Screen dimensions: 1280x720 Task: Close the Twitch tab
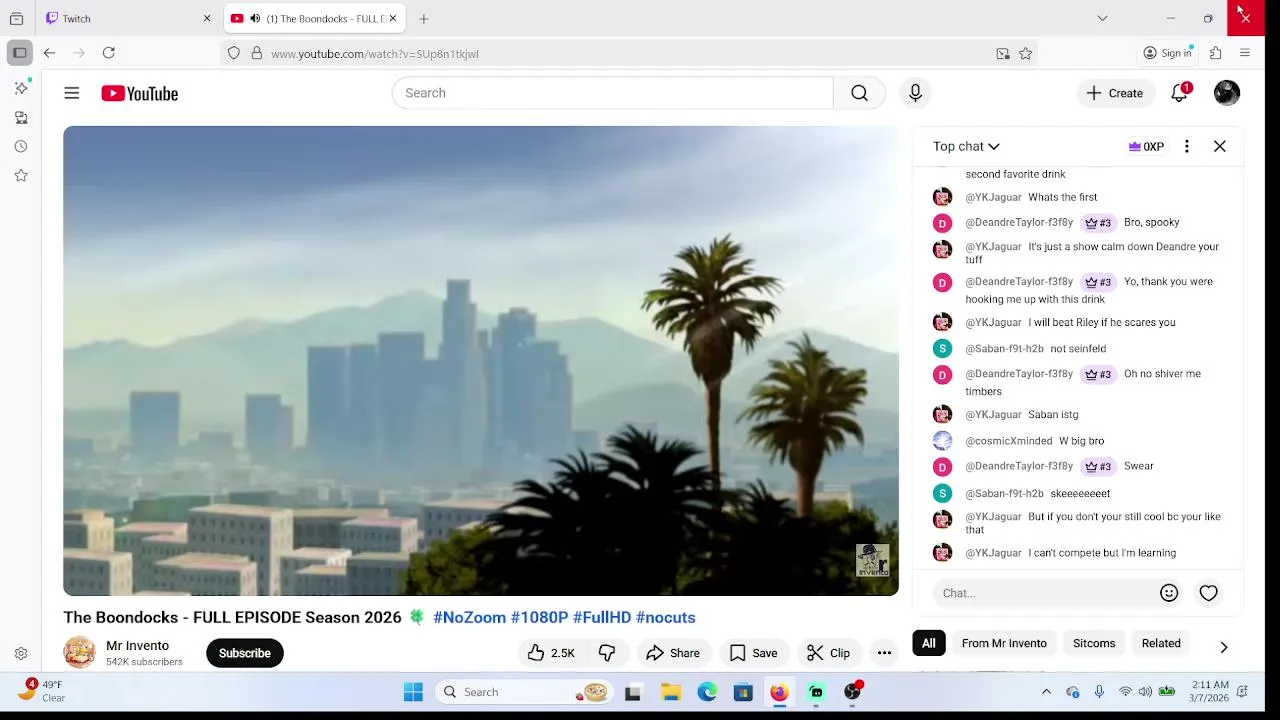point(207,18)
